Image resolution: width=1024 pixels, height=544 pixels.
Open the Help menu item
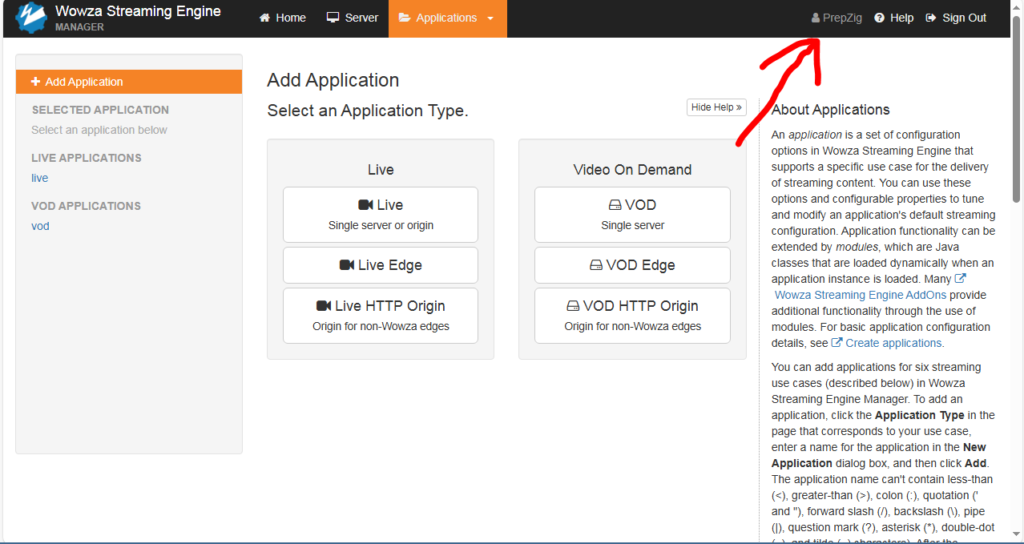[894, 18]
